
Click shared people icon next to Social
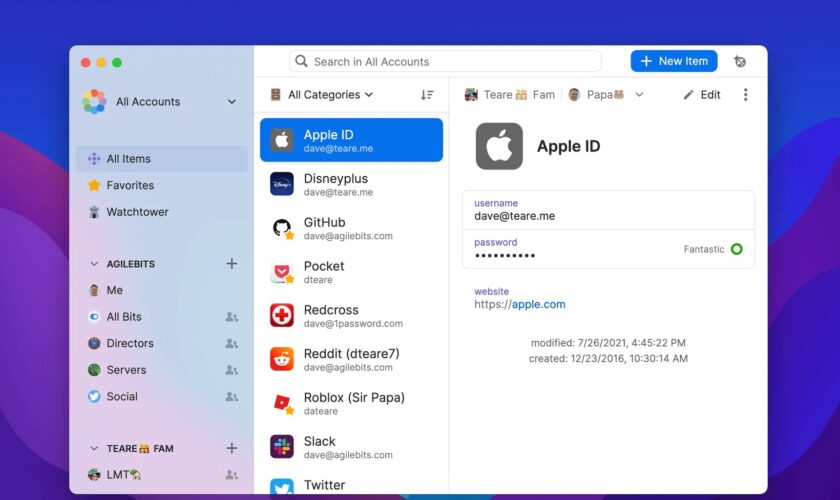coord(231,397)
